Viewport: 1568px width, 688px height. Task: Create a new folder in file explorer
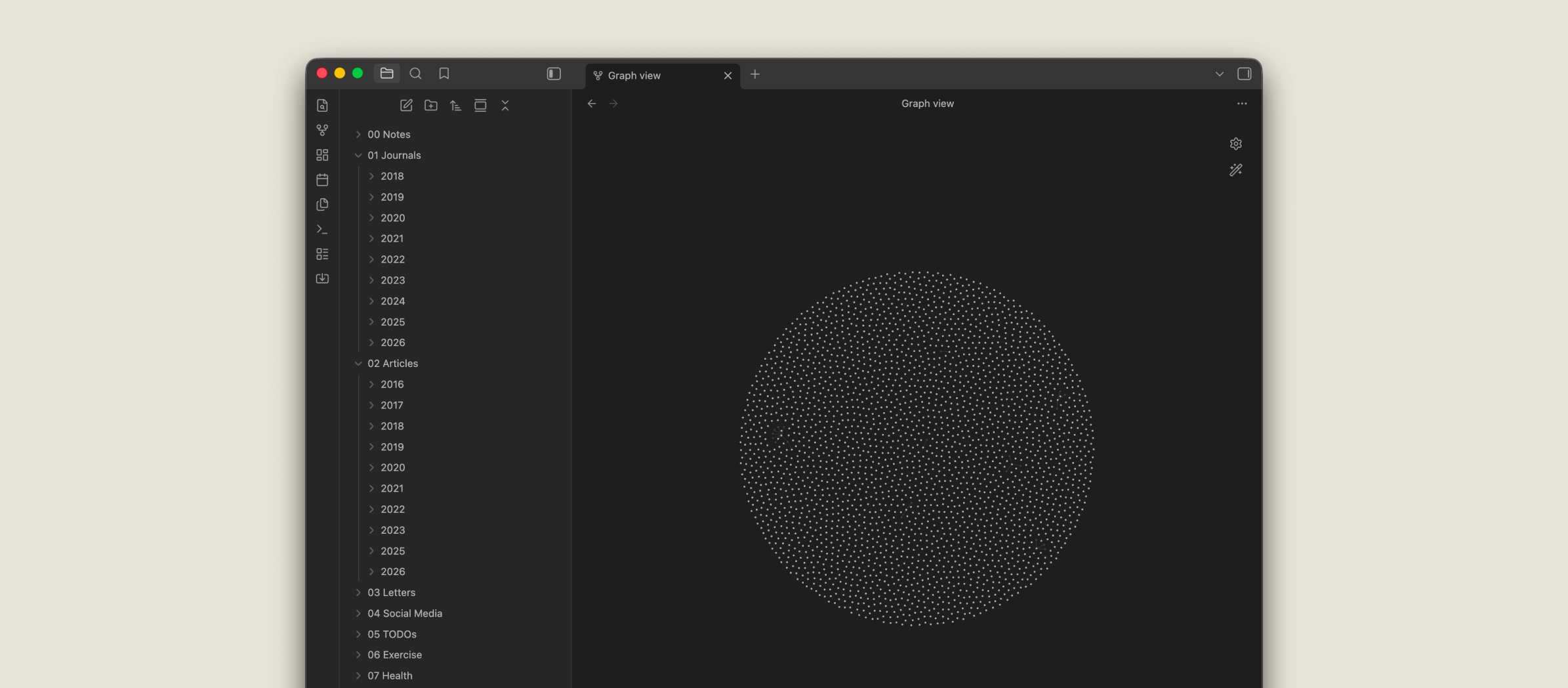pos(431,105)
